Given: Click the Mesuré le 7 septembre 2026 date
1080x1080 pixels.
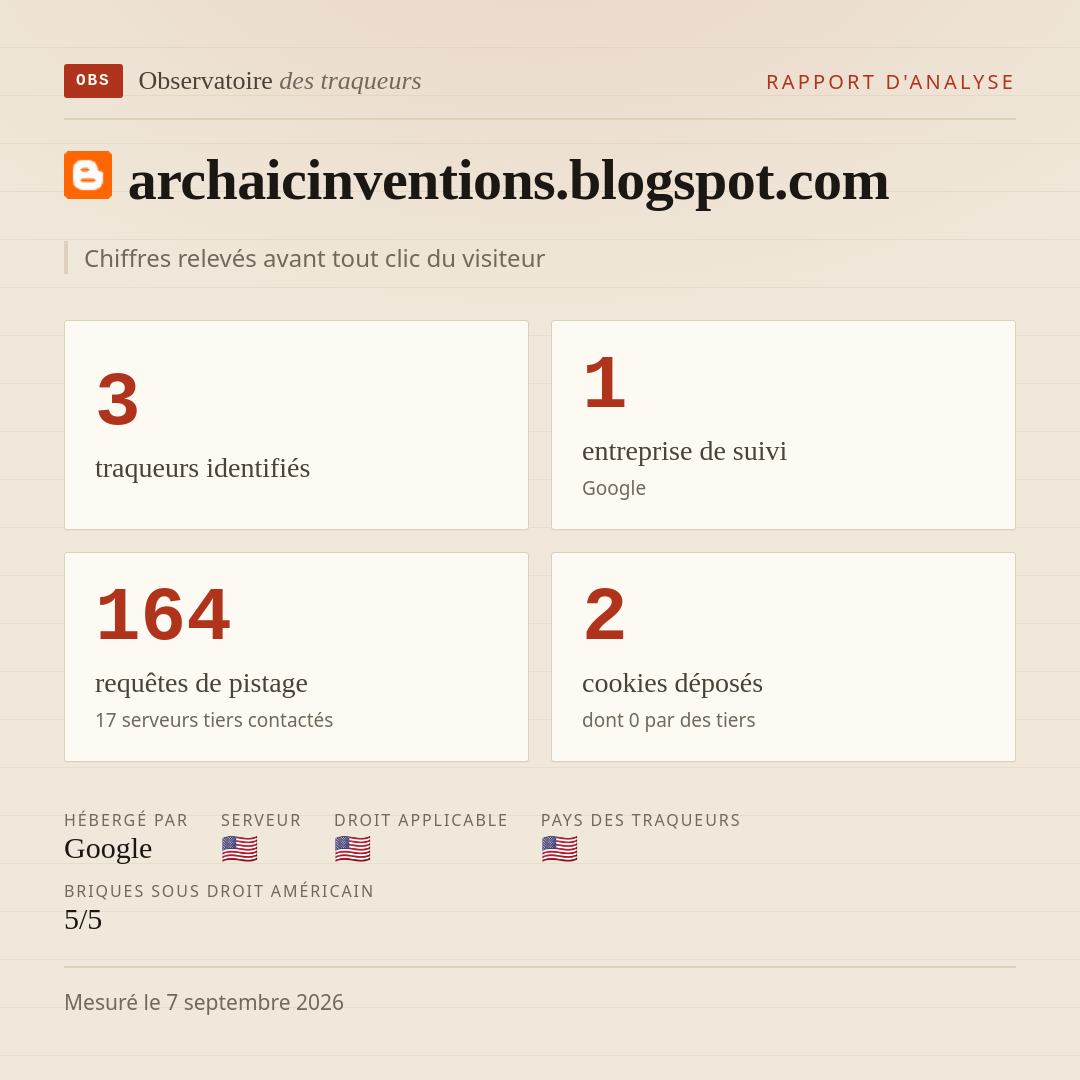Looking at the screenshot, I should click(x=204, y=1002).
